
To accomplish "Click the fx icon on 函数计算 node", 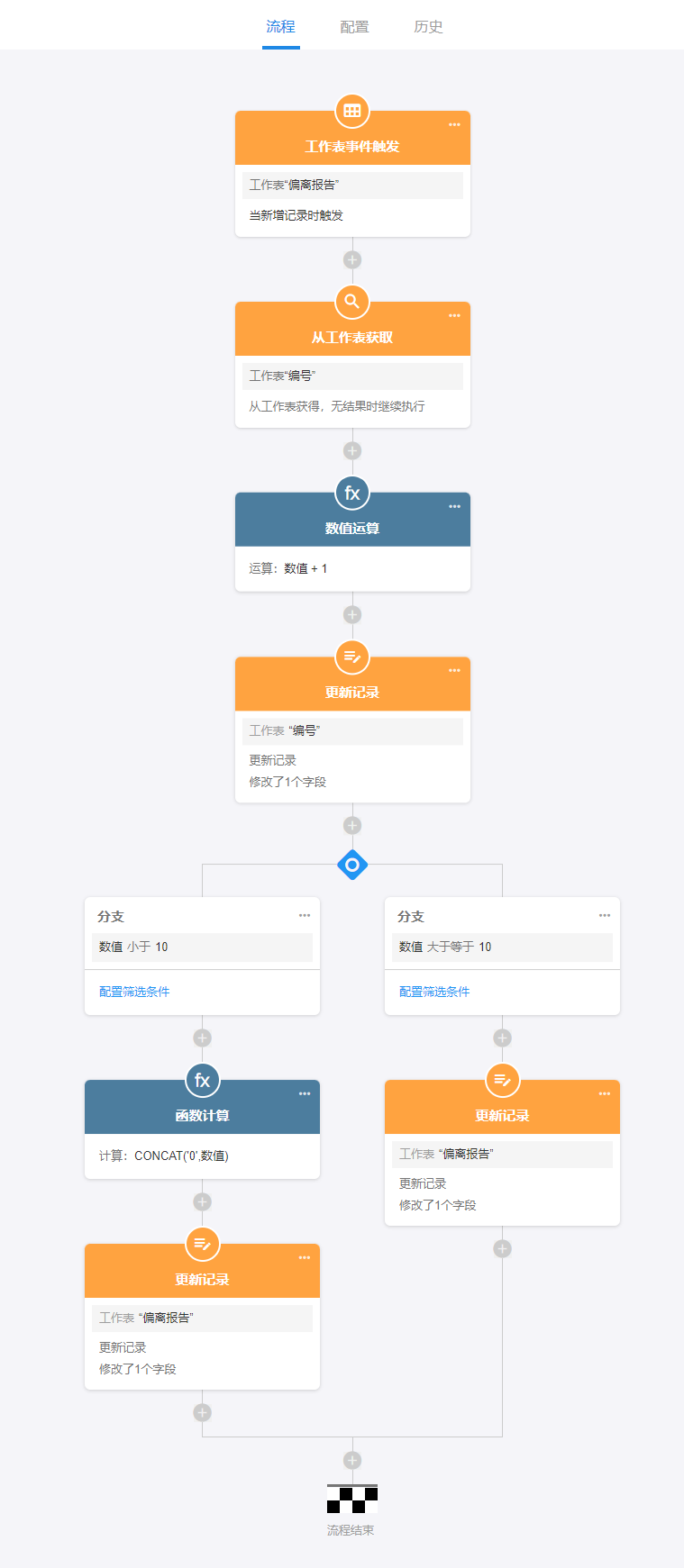I will pos(202,1081).
